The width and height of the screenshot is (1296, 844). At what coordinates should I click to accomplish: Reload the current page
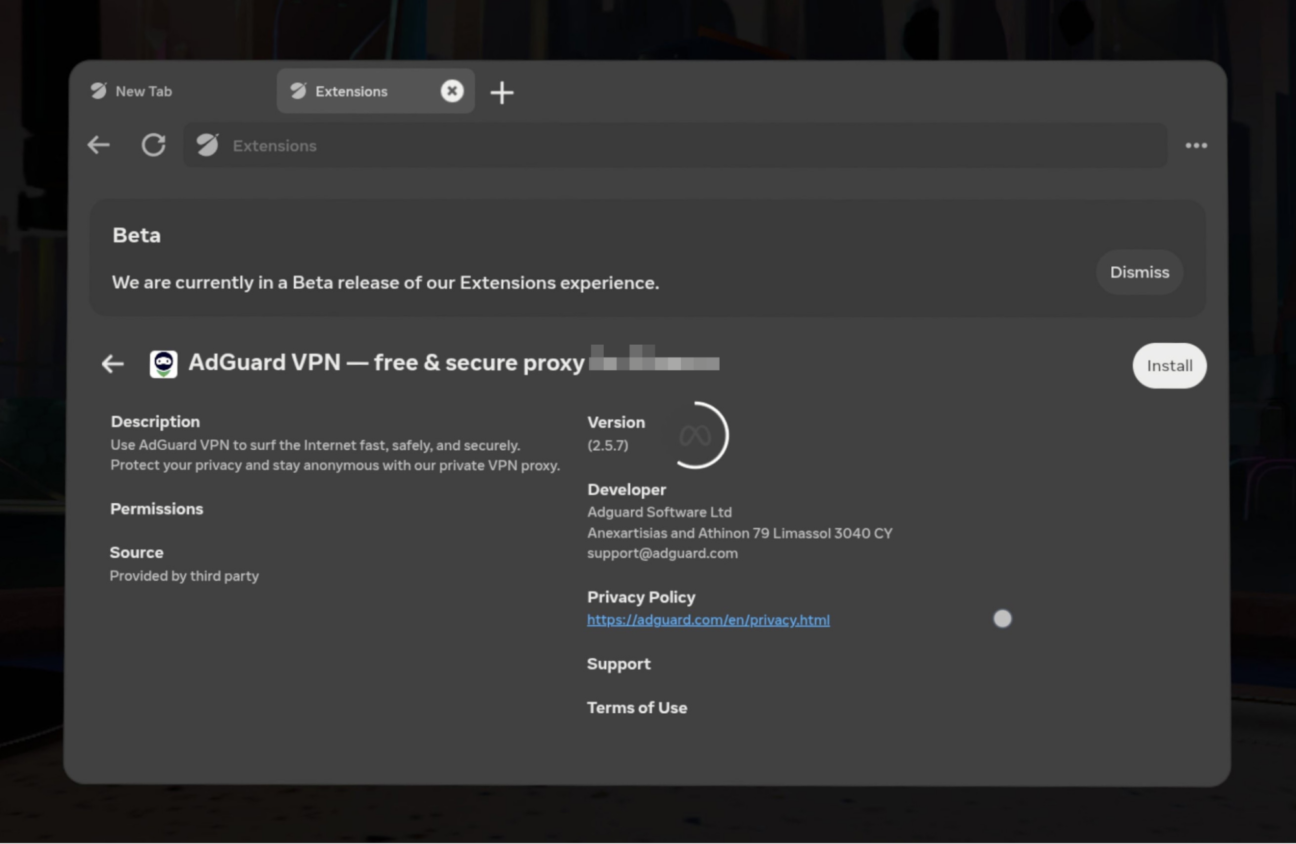pyautogui.click(x=153, y=145)
